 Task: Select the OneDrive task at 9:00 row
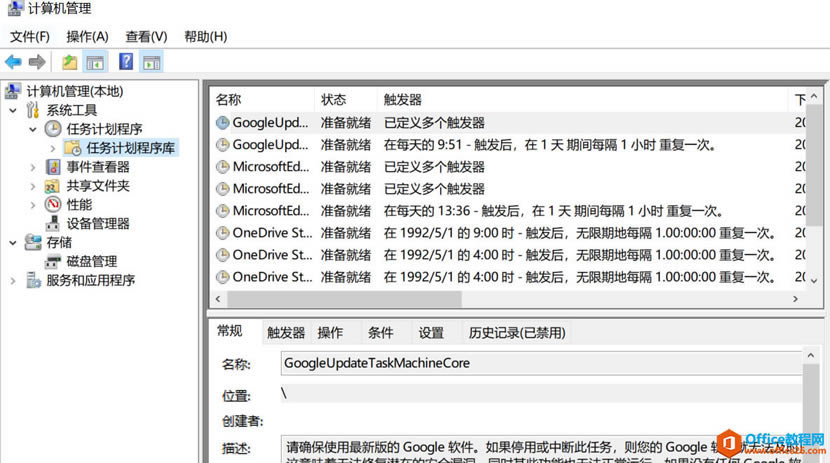(x=508, y=233)
